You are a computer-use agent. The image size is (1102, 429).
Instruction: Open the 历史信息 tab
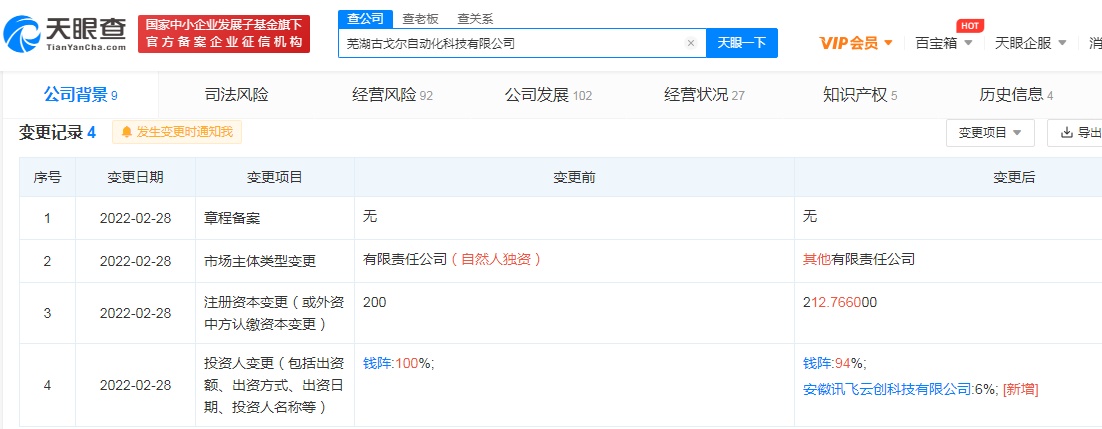[1016, 95]
